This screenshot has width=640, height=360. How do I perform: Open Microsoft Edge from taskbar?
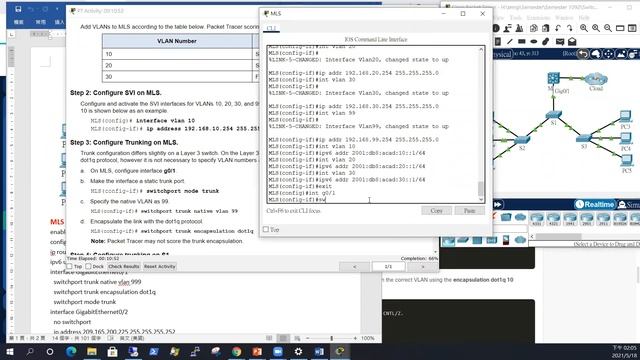(71, 351)
